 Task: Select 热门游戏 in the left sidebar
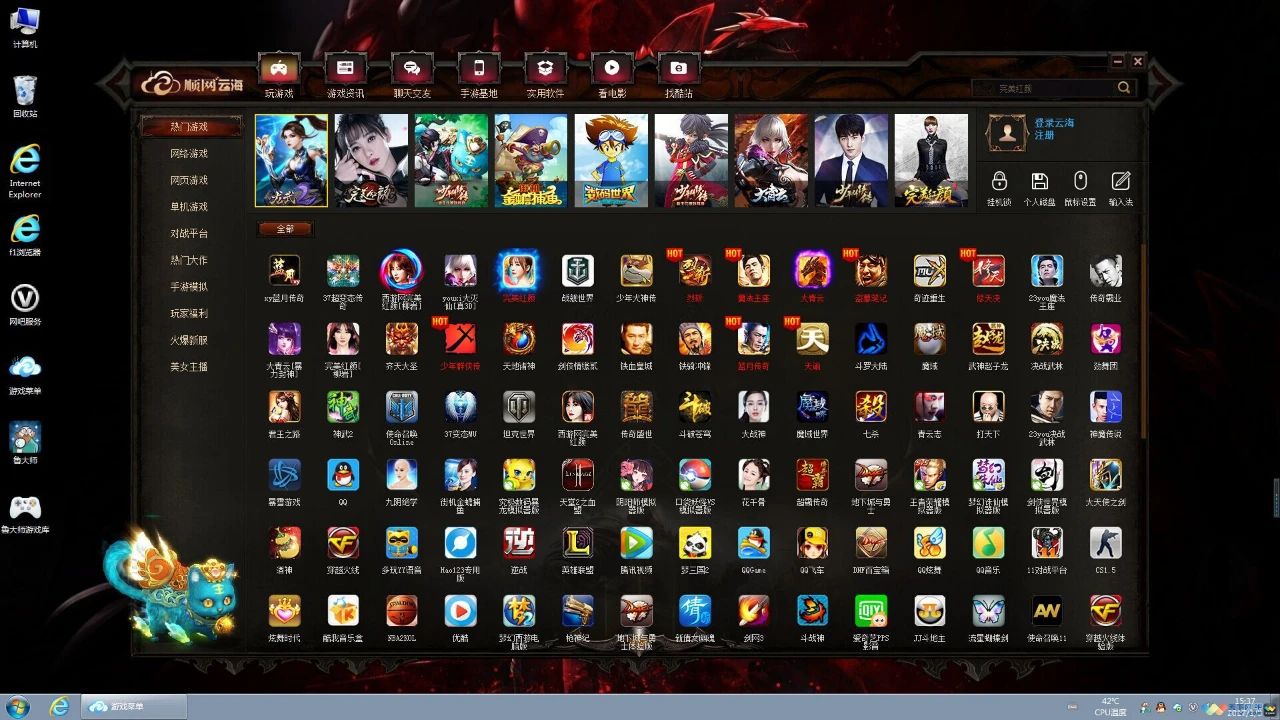point(190,127)
